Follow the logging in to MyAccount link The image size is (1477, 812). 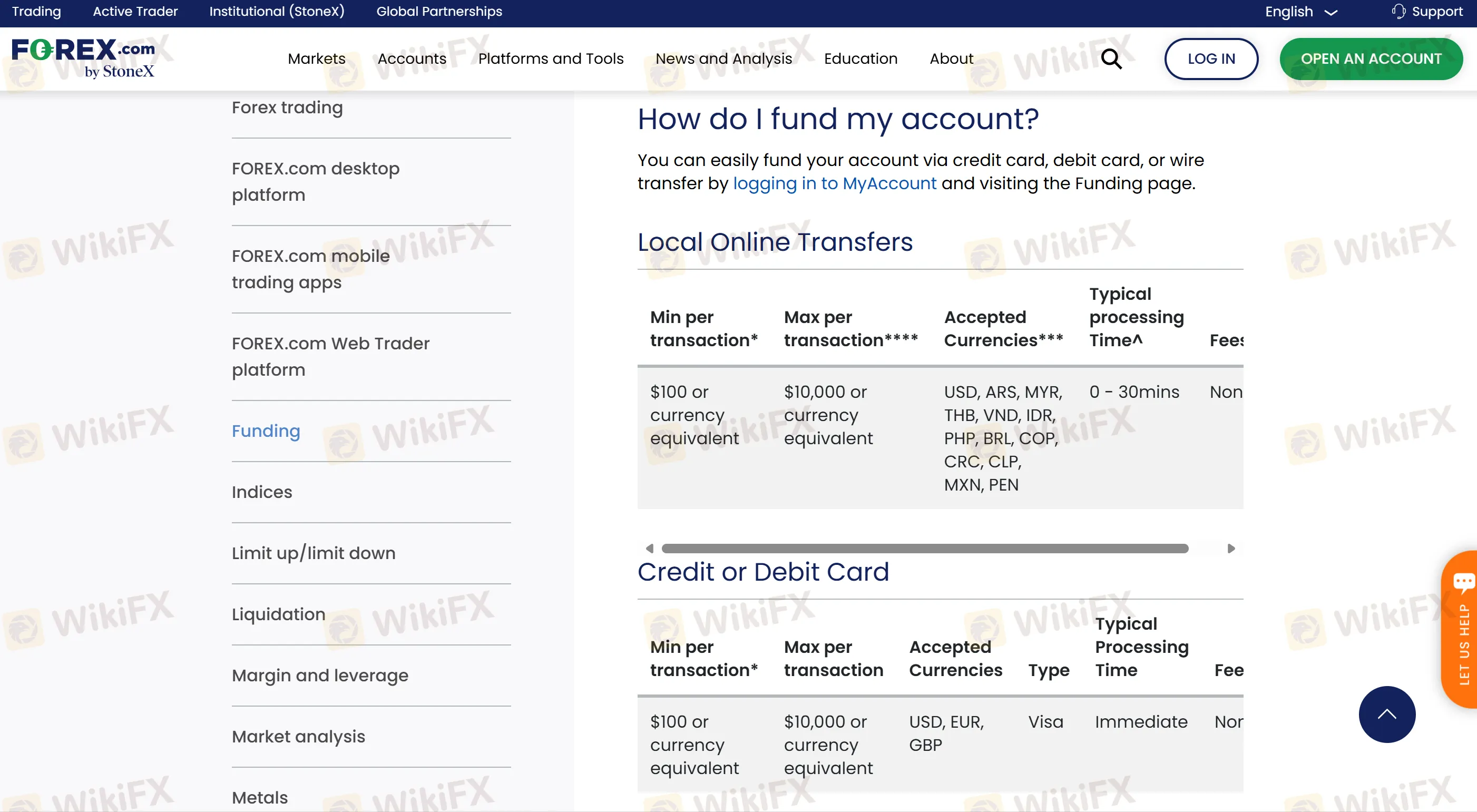pos(834,183)
